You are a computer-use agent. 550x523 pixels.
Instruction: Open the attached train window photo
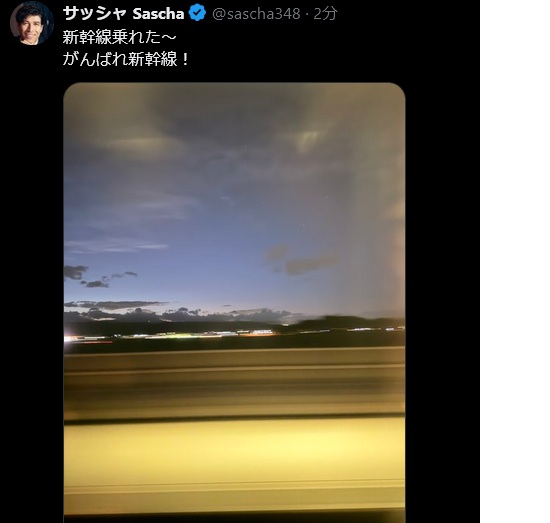[234, 302]
